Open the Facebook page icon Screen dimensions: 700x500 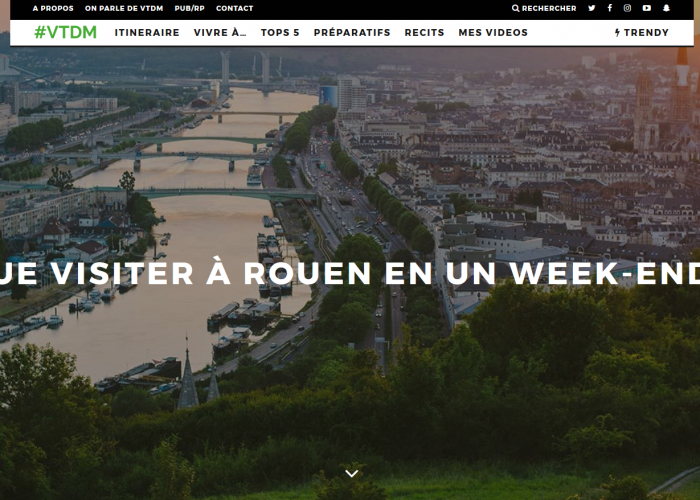pos(609,8)
